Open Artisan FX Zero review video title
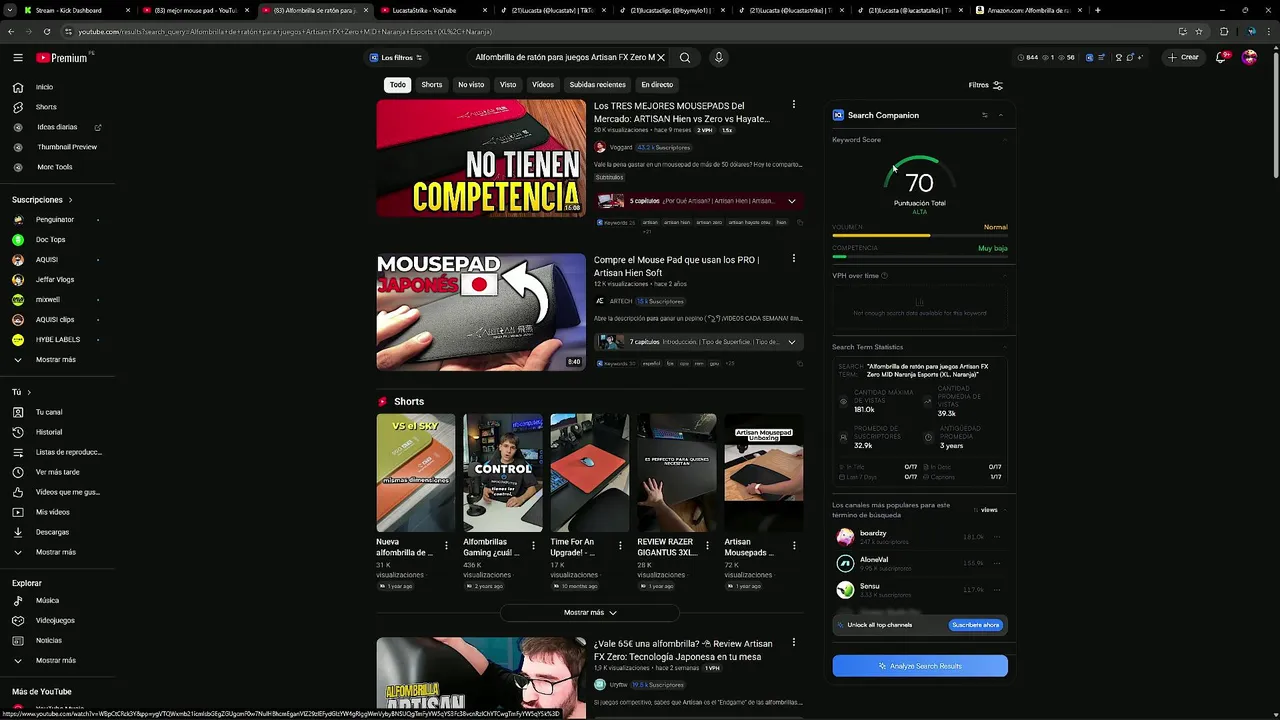The height and width of the screenshot is (720, 1280). tap(683, 650)
